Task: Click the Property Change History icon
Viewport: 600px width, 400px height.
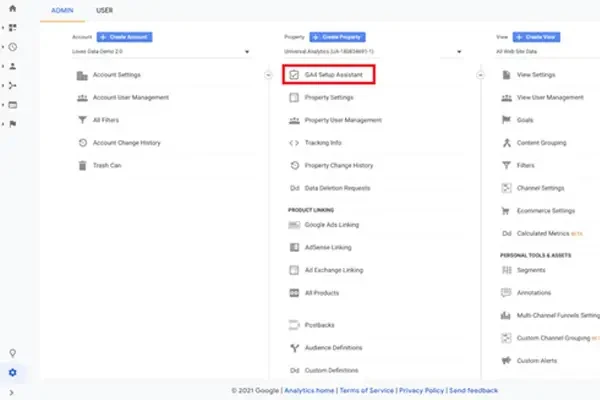Action: (x=294, y=165)
